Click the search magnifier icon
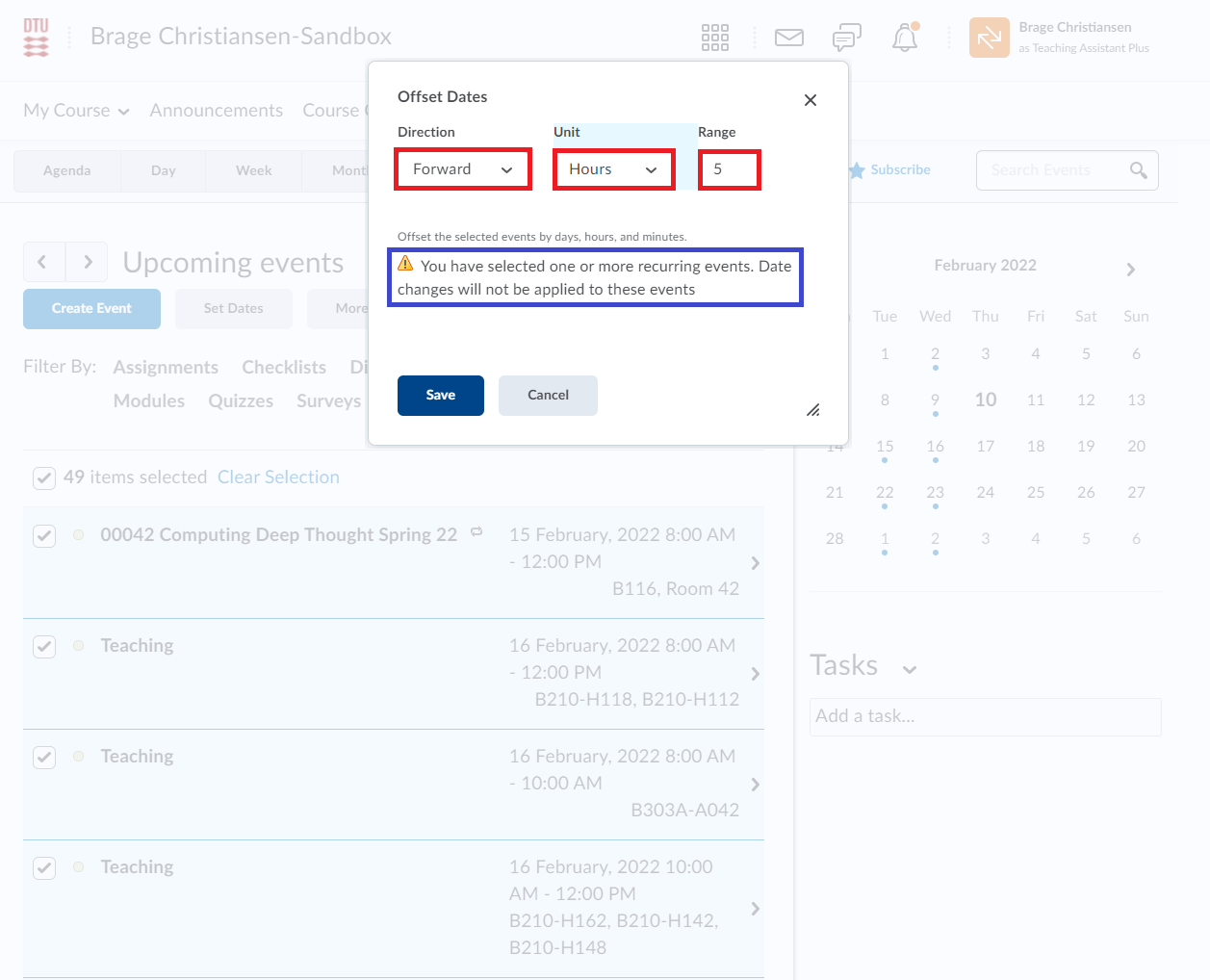This screenshot has width=1210, height=980. pos(1138,170)
